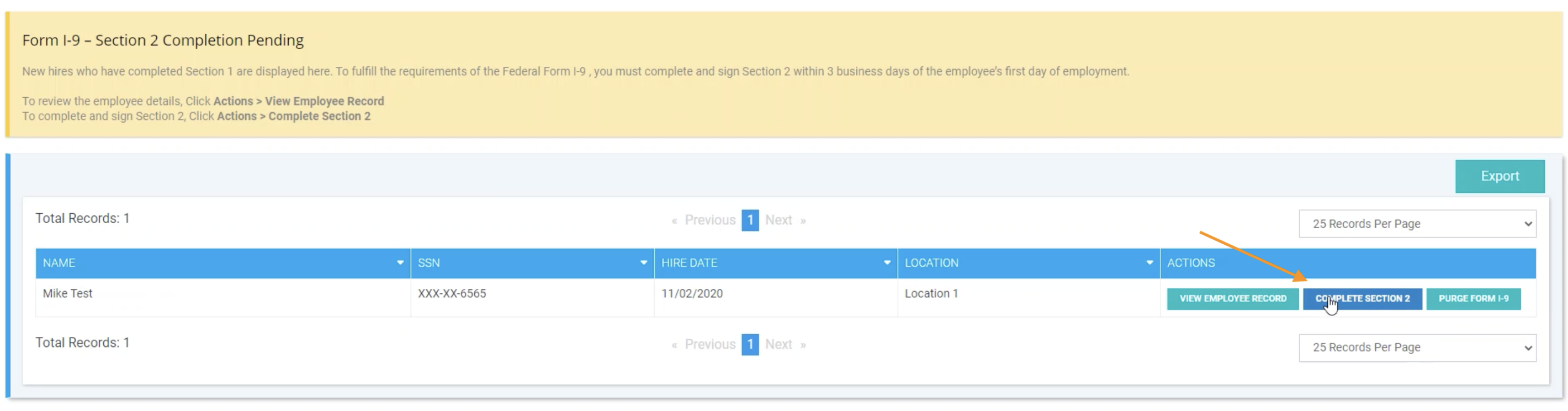Click the Location 1 cell

click(x=931, y=293)
